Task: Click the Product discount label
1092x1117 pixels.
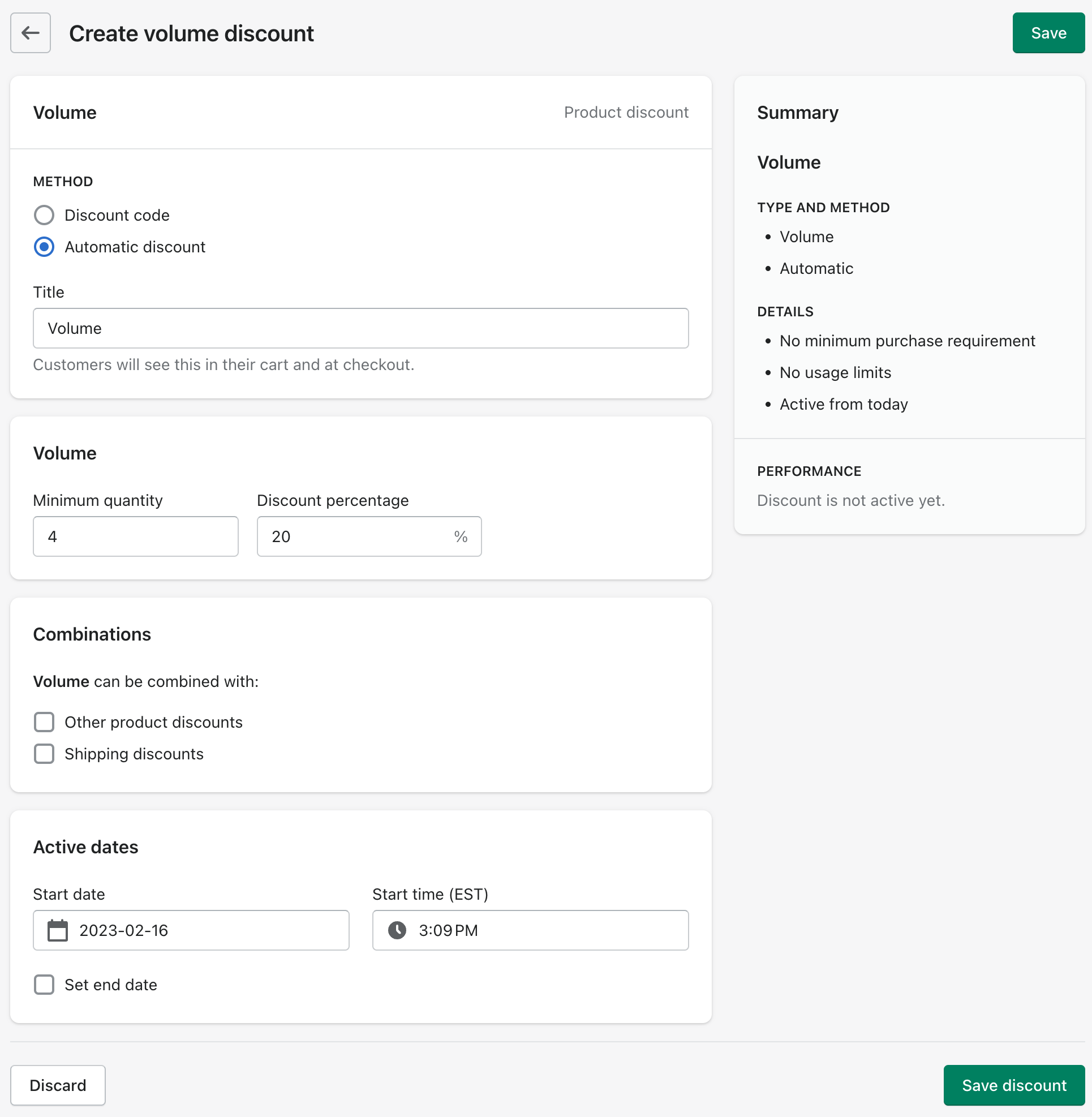Action: pos(626,113)
